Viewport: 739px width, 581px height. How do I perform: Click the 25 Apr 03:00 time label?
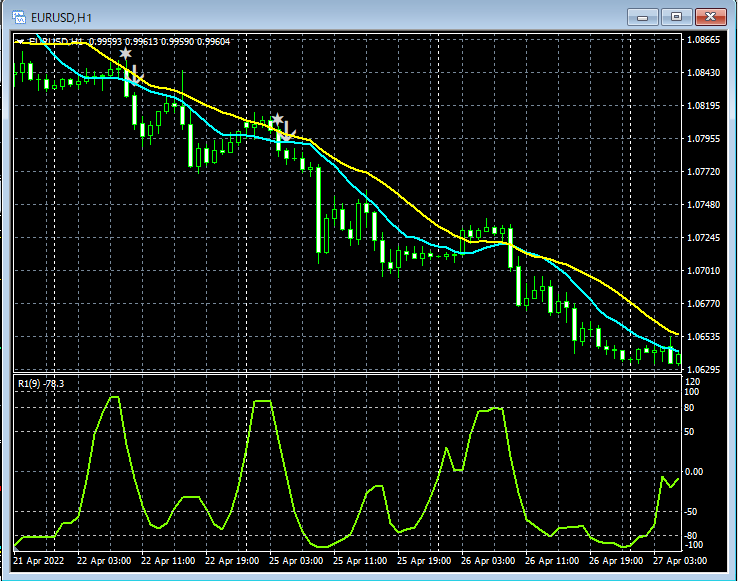point(296,561)
